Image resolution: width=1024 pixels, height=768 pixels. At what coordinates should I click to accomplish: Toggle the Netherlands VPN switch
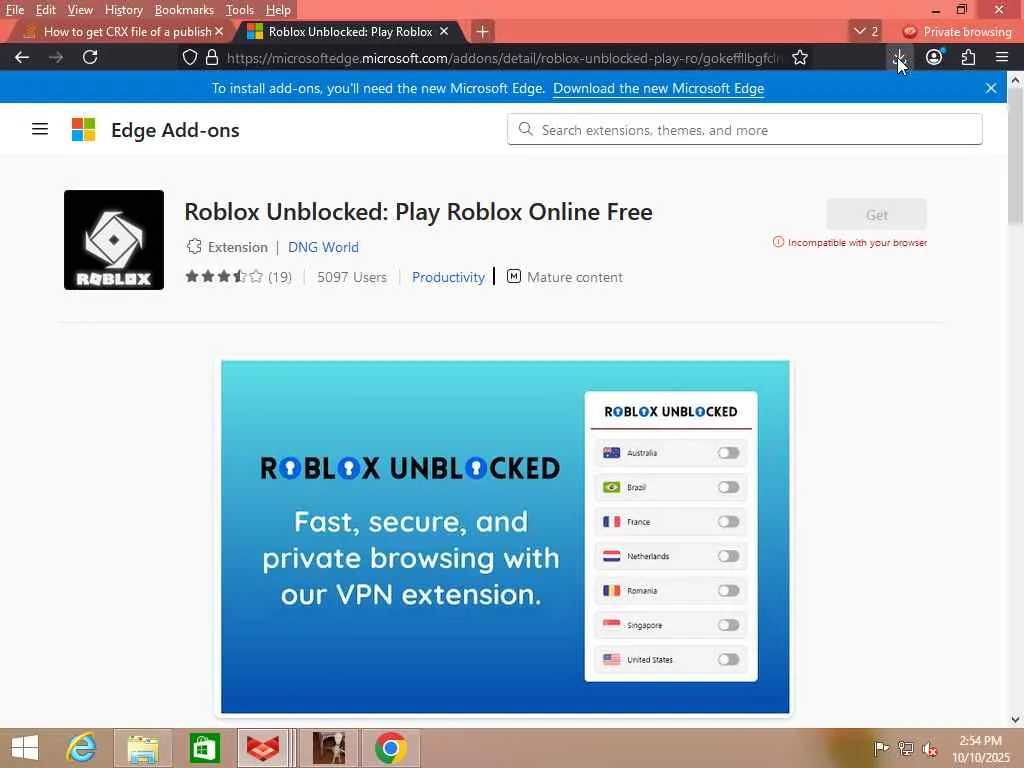pos(728,556)
